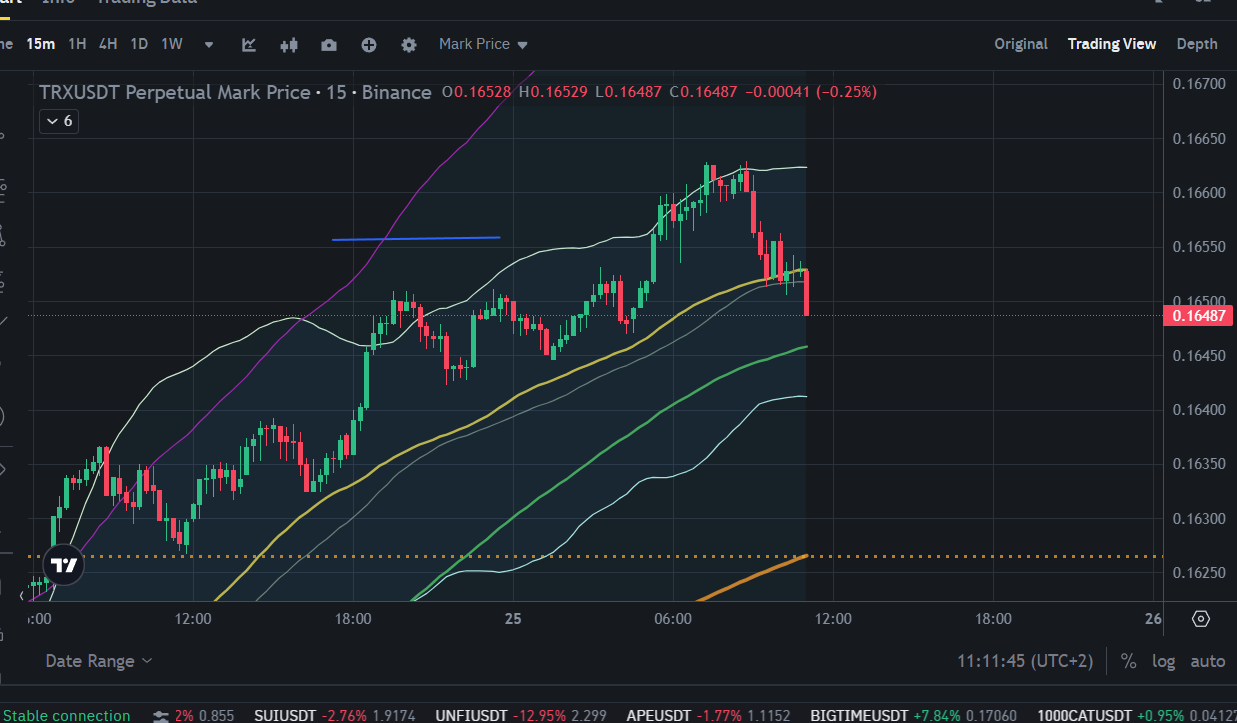Toggle auto scale mode
This screenshot has width=1237, height=723.
coord(1207,661)
